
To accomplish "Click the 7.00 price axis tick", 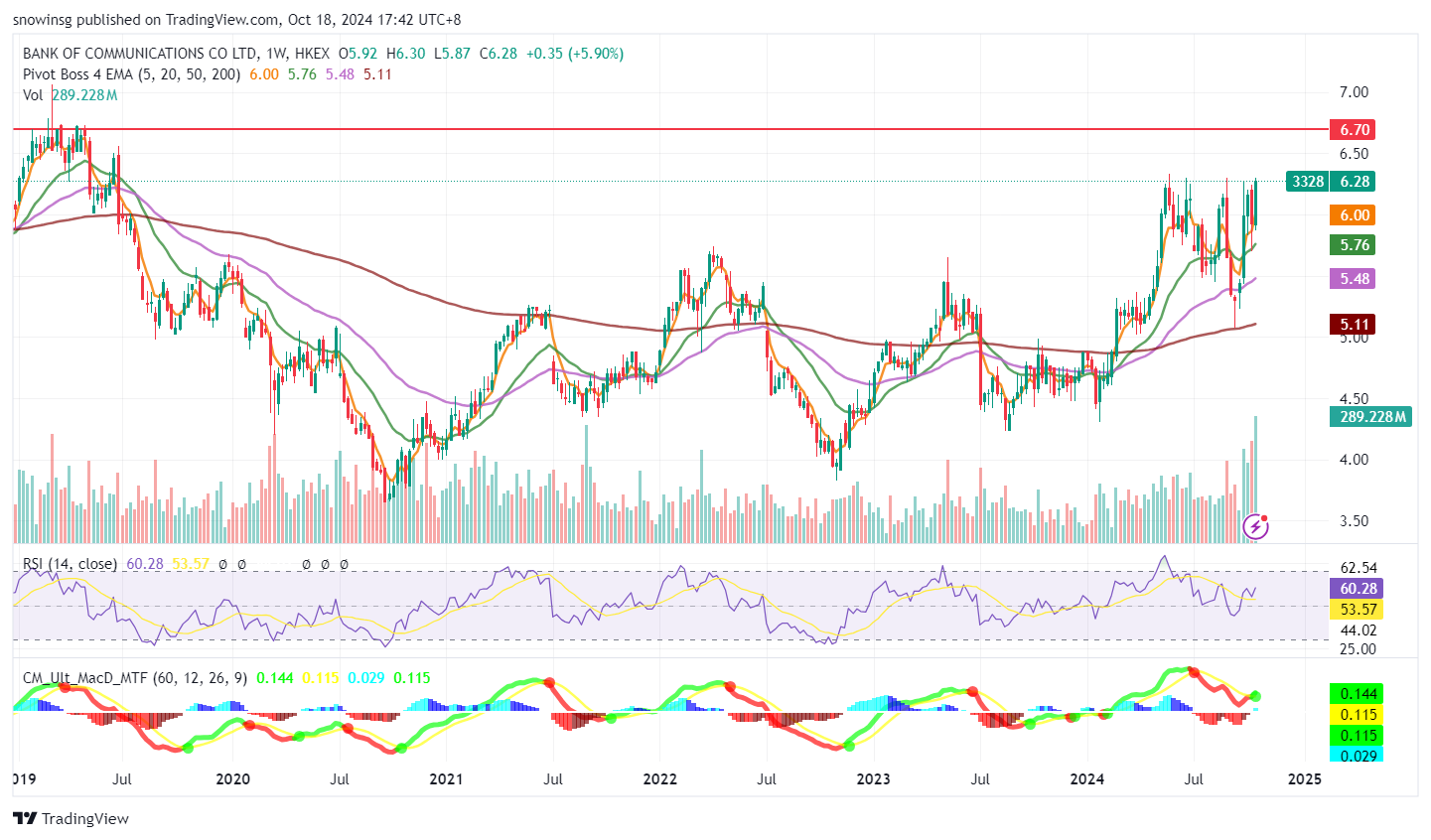I will (1354, 92).
